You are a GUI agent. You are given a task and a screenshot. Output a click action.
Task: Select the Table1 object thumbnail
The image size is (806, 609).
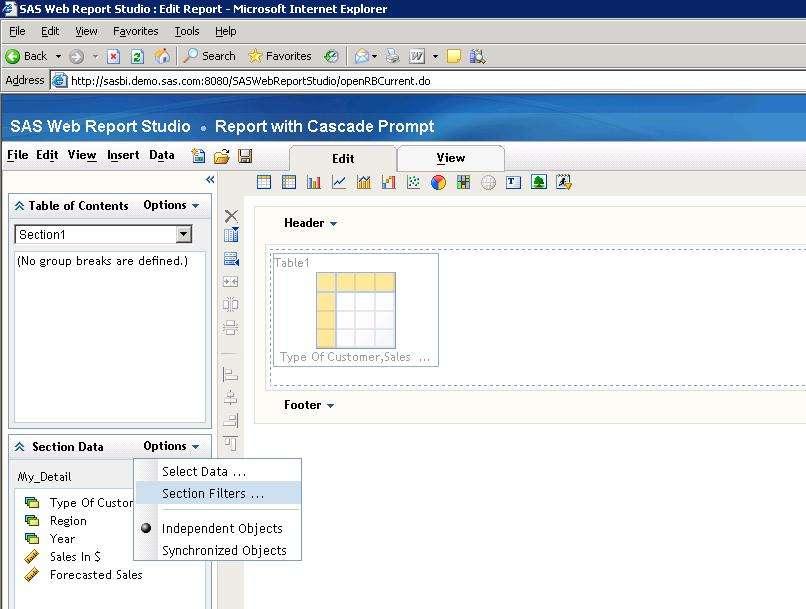pyautogui.click(x=356, y=310)
